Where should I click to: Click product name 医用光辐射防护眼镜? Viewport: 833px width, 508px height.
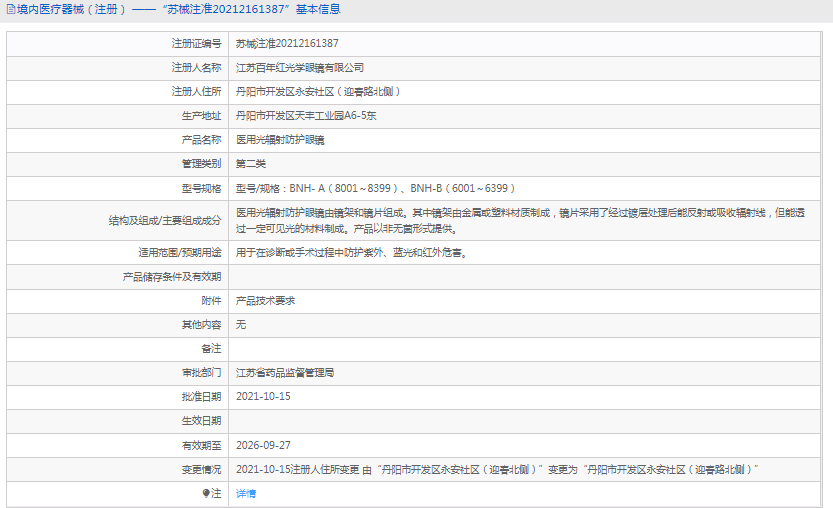click(x=279, y=140)
